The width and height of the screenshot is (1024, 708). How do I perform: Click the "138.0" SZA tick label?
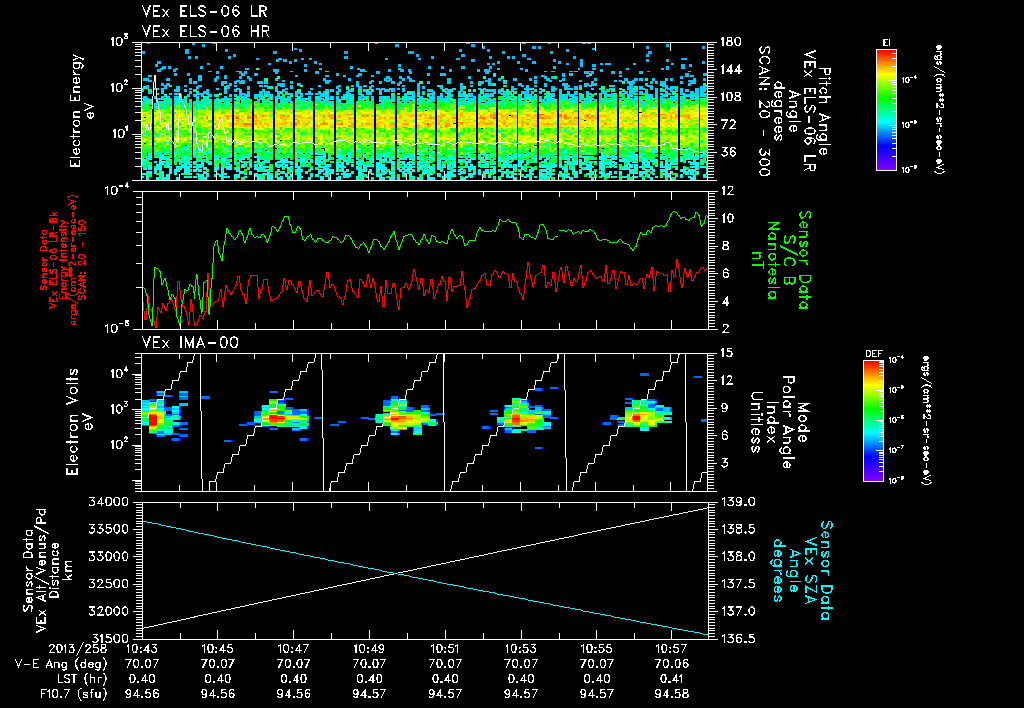coord(737,556)
